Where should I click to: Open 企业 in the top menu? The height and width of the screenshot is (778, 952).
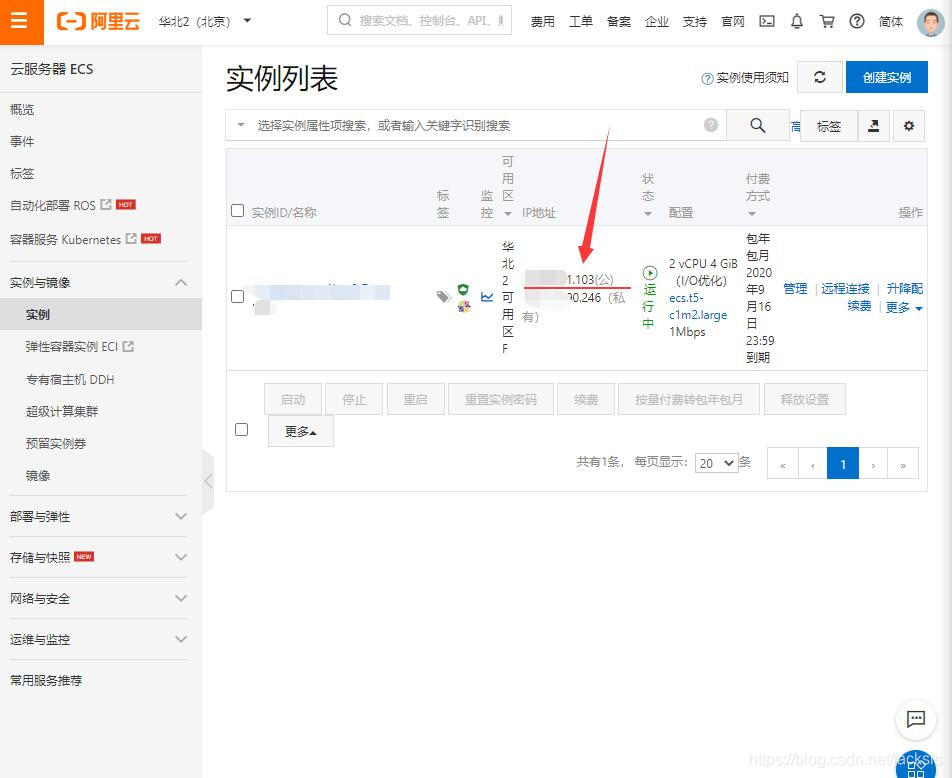(656, 22)
